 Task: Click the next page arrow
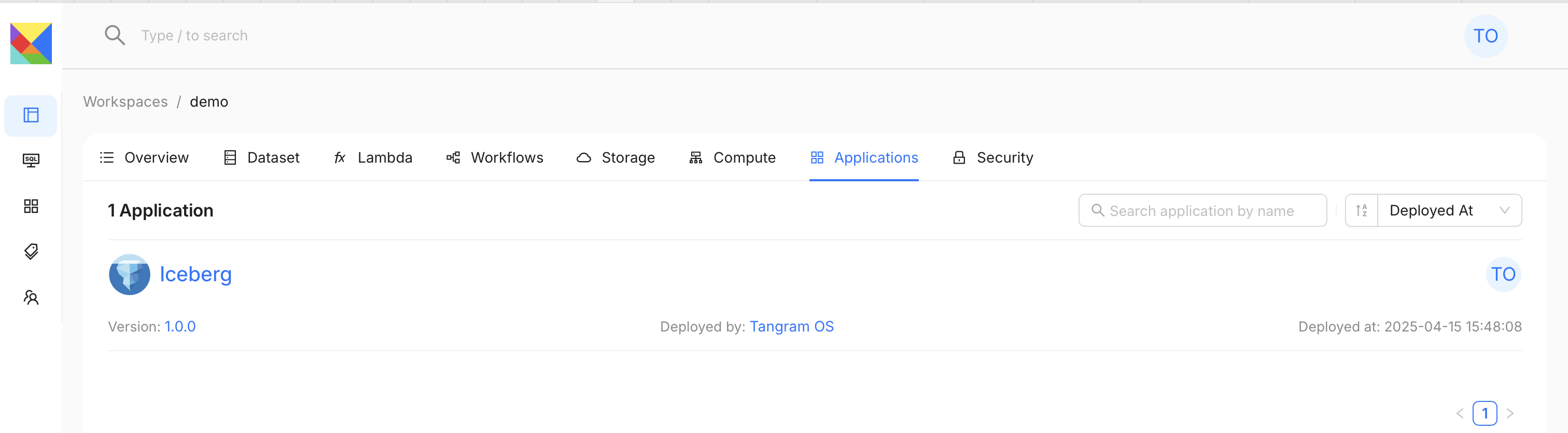pyautogui.click(x=1510, y=413)
